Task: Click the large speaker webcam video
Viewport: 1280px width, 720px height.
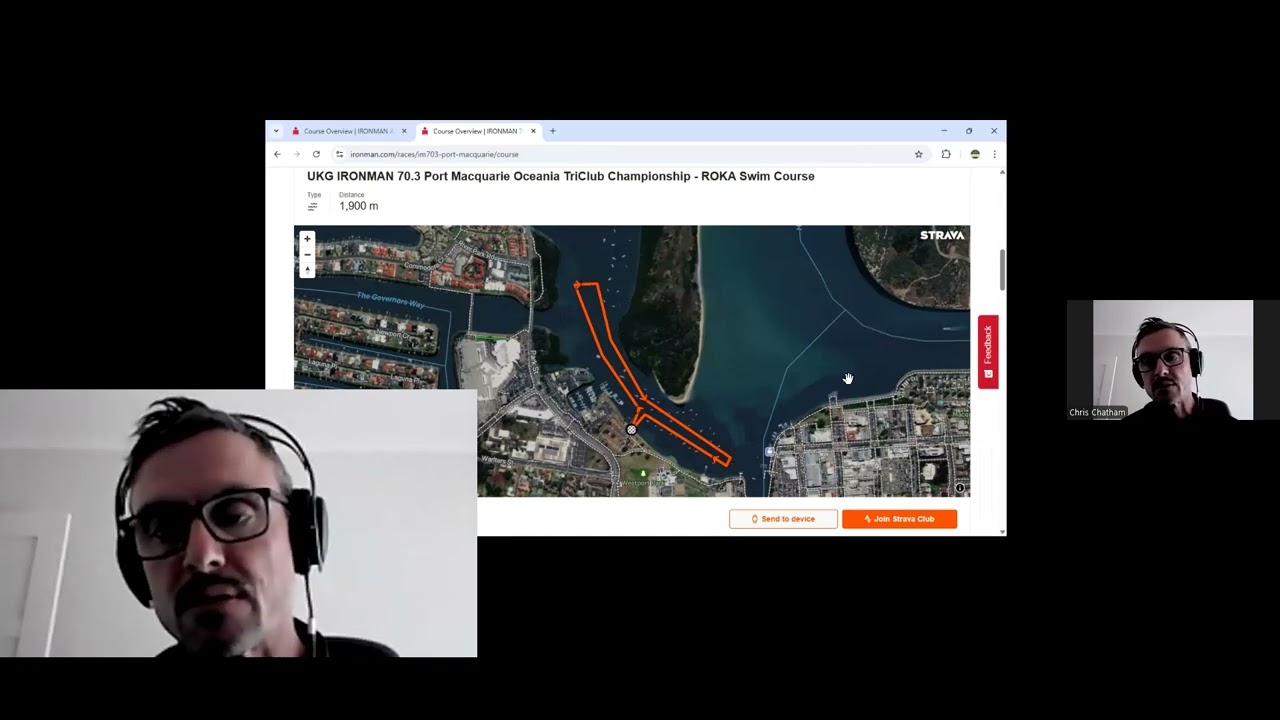Action: 238,524
